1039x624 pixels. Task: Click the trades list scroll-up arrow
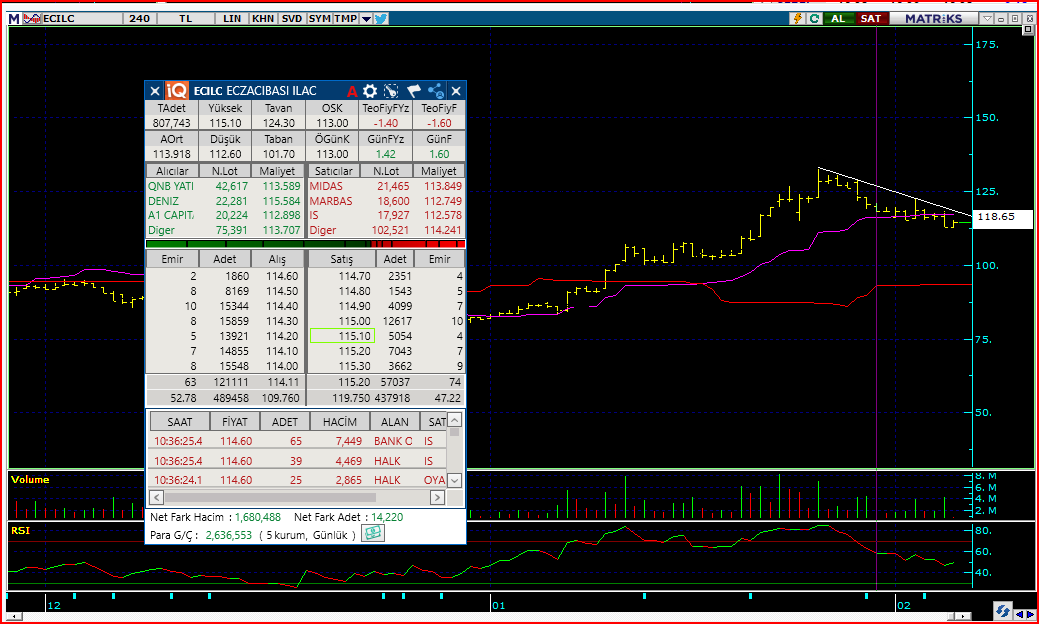455,419
